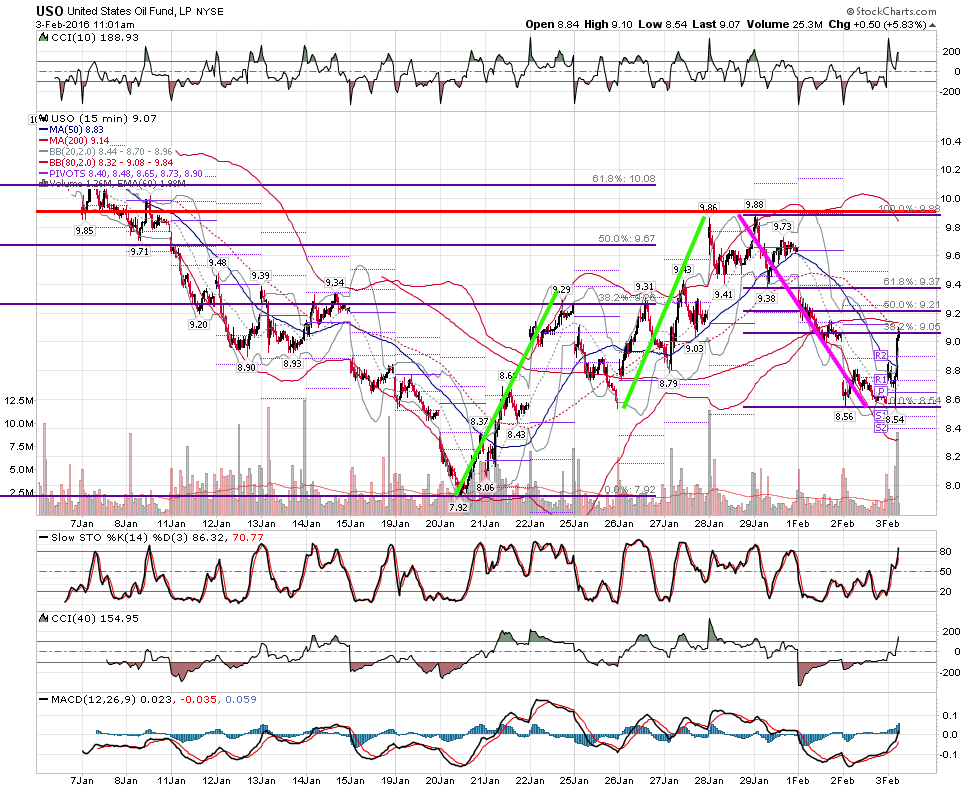Click the CCI(40) indicator legend icon
975x796 pixels.
coord(43,618)
